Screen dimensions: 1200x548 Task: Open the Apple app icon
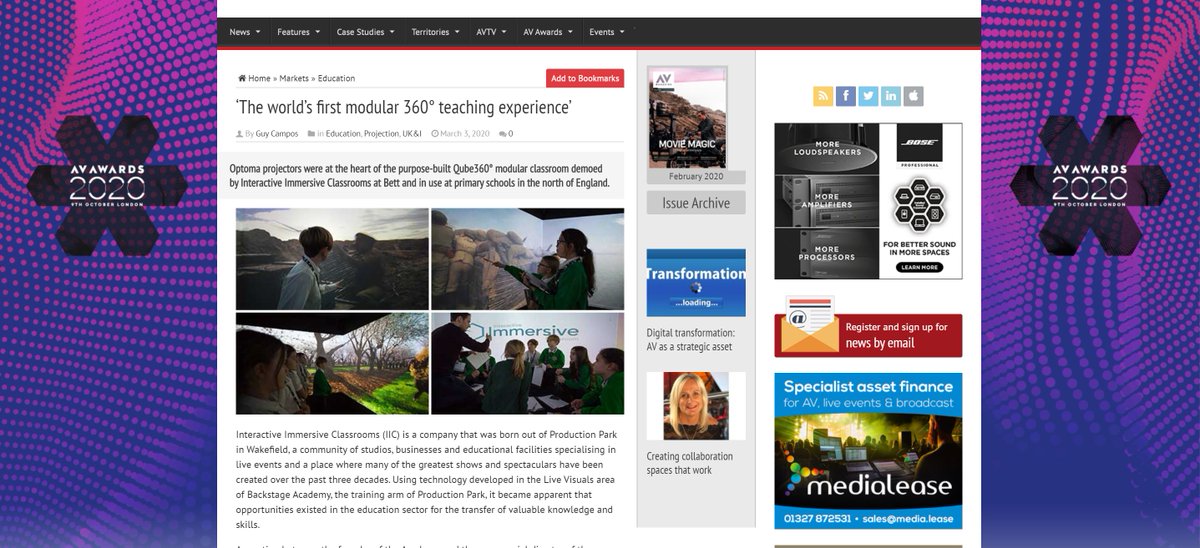(x=913, y=96)
